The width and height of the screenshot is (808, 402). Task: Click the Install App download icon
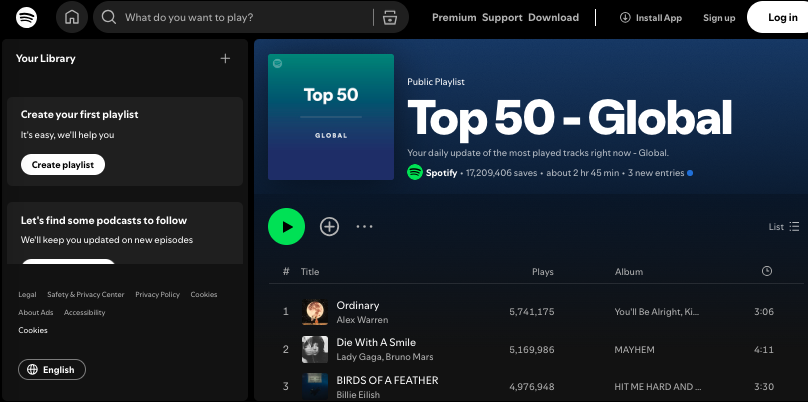pyautogui.click(x=625, y=18)
